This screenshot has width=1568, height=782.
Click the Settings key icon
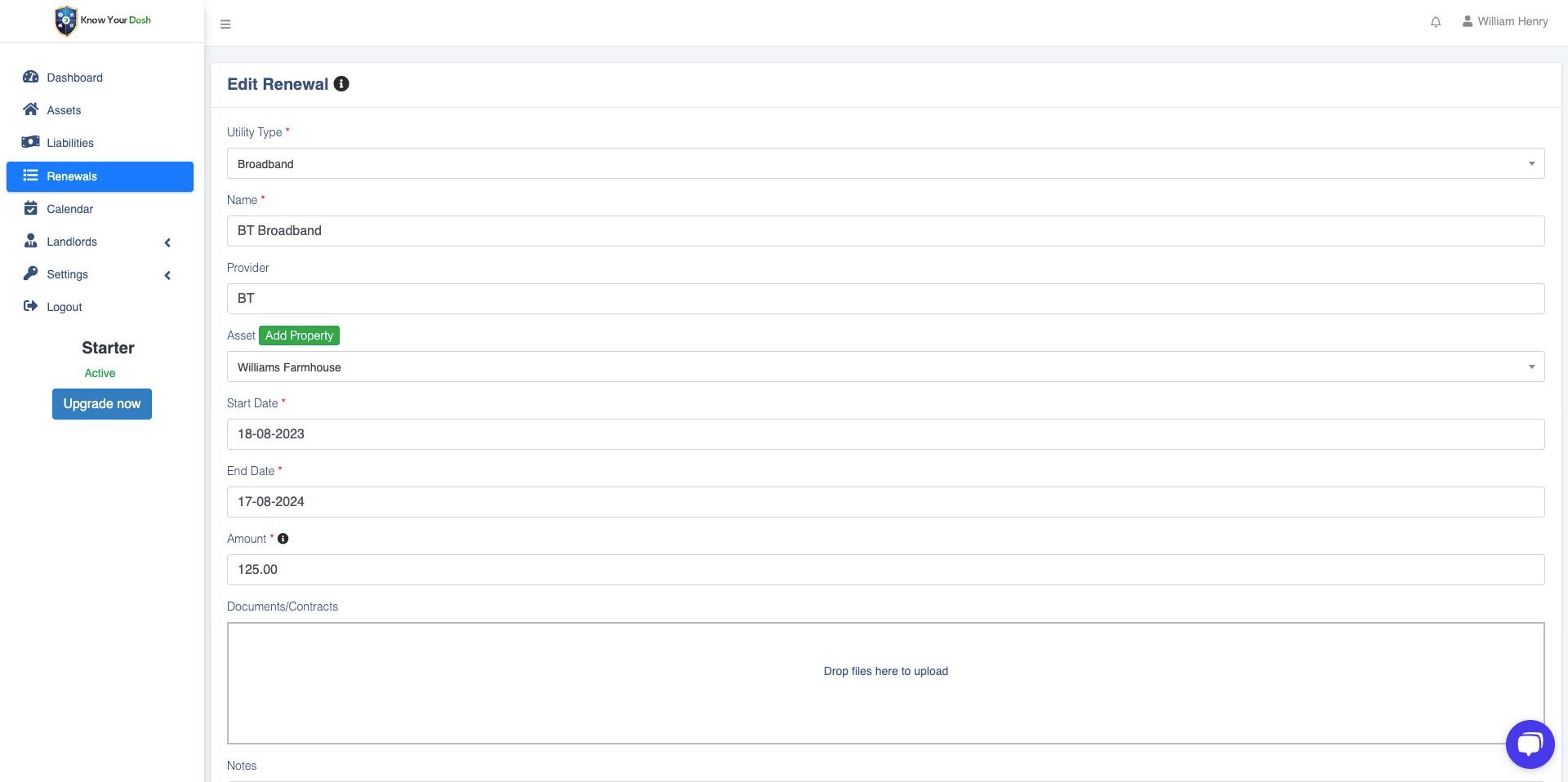click(x=31, y=273)
